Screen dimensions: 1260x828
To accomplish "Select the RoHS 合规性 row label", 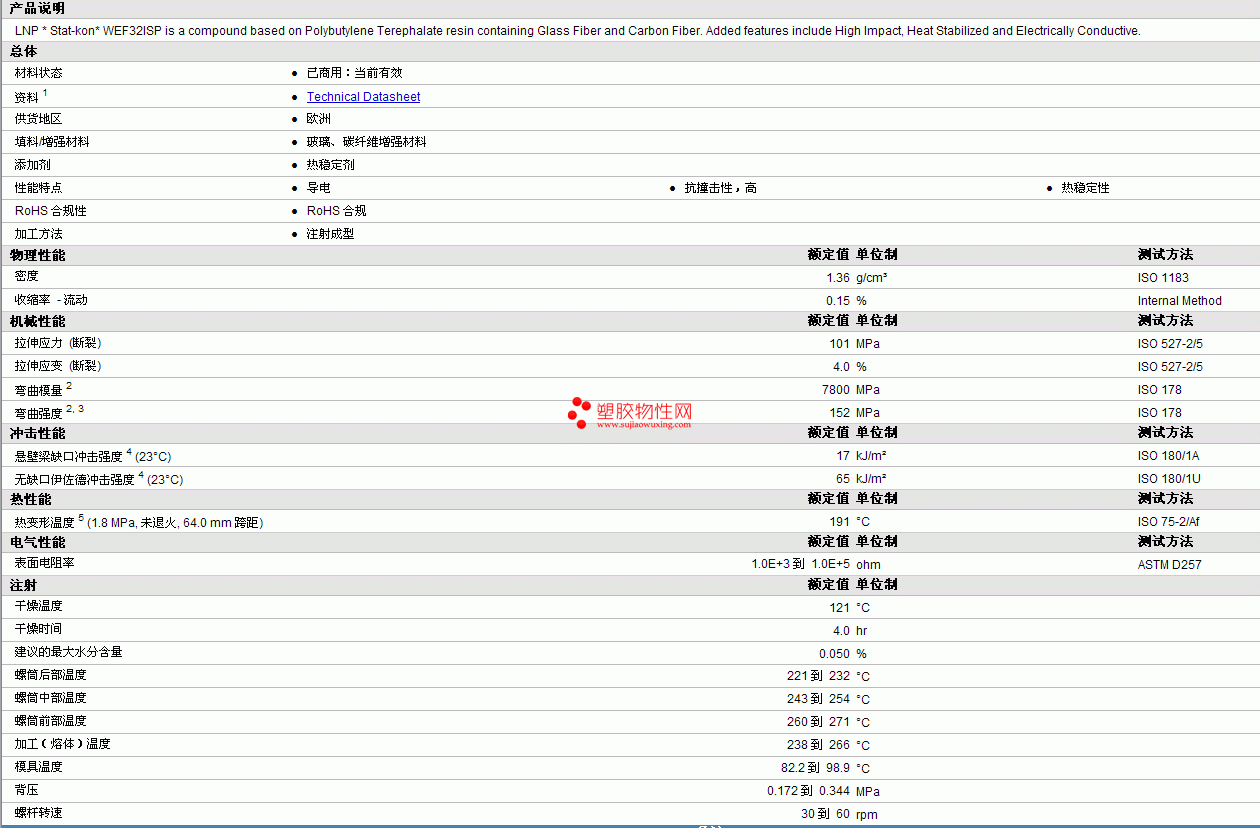I will [x=51, y=211].
